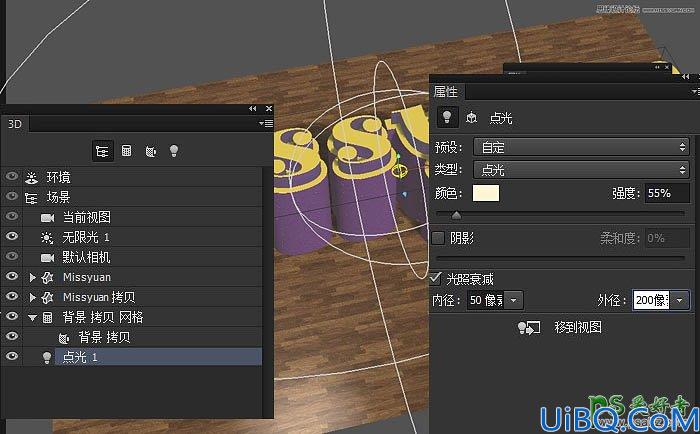The height and width of the screenshot is (434, 700).
Task: Click the coordinates cube icon in 属性 panel
Action: [471, 117]
